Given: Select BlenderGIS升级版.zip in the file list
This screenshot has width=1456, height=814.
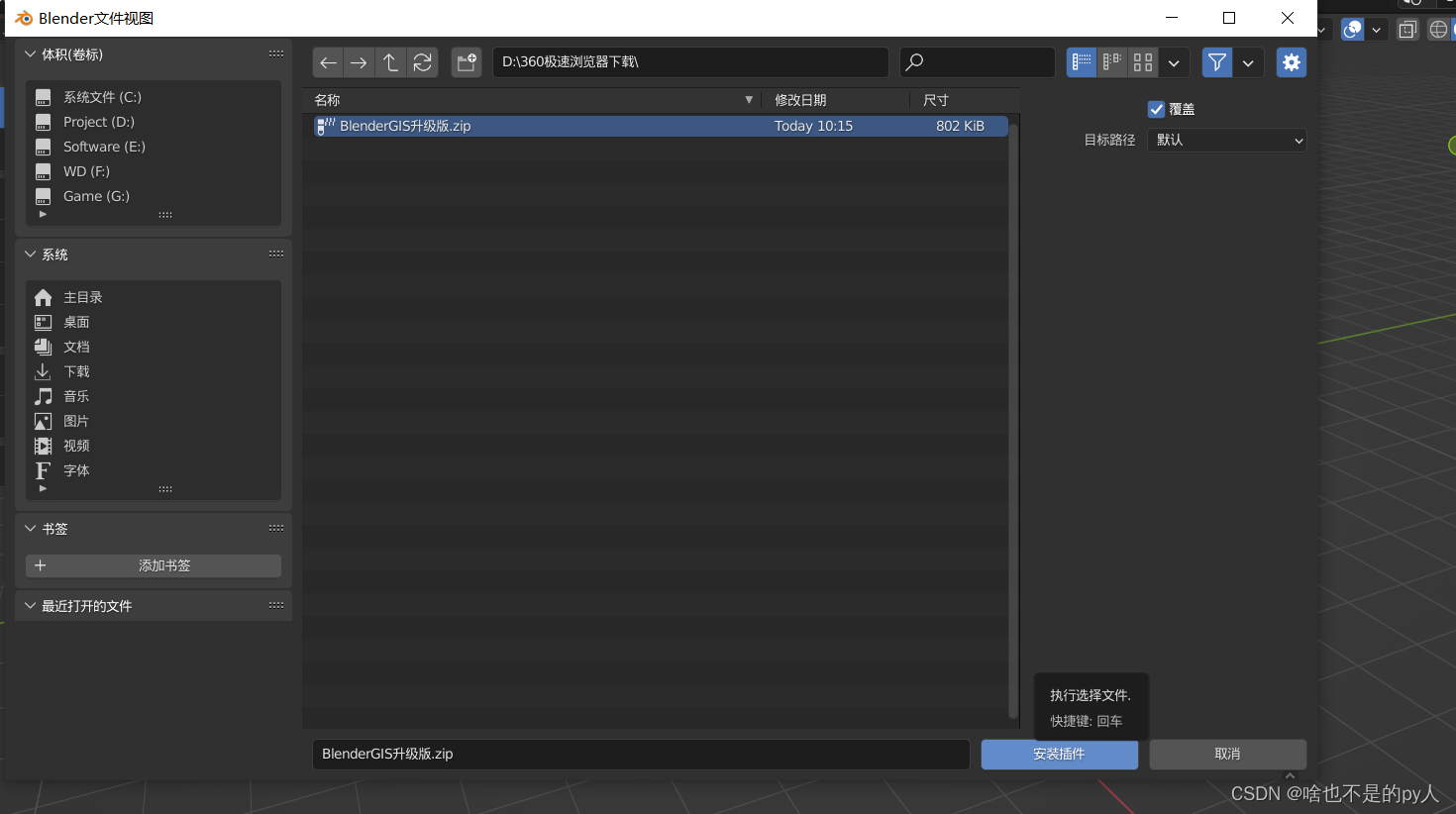Looking at the screenshot, I should [661, 126].
